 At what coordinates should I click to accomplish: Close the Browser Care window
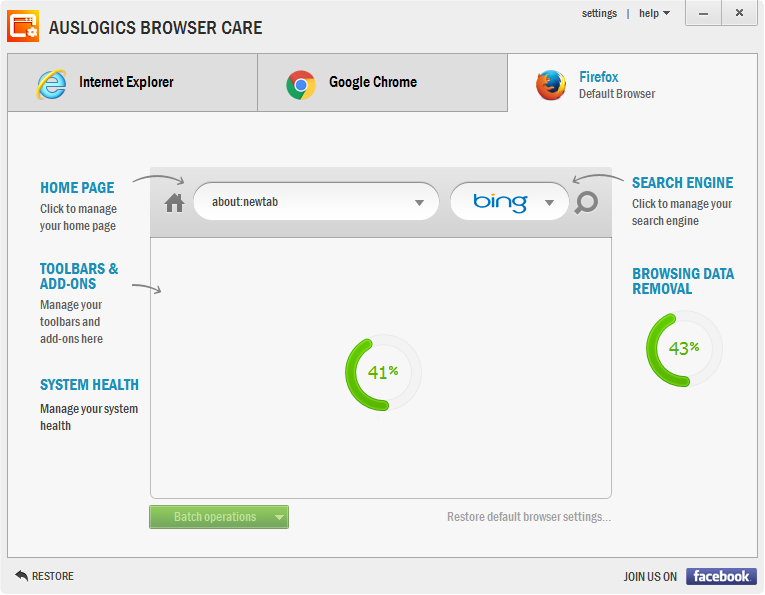tap(739, 13)
